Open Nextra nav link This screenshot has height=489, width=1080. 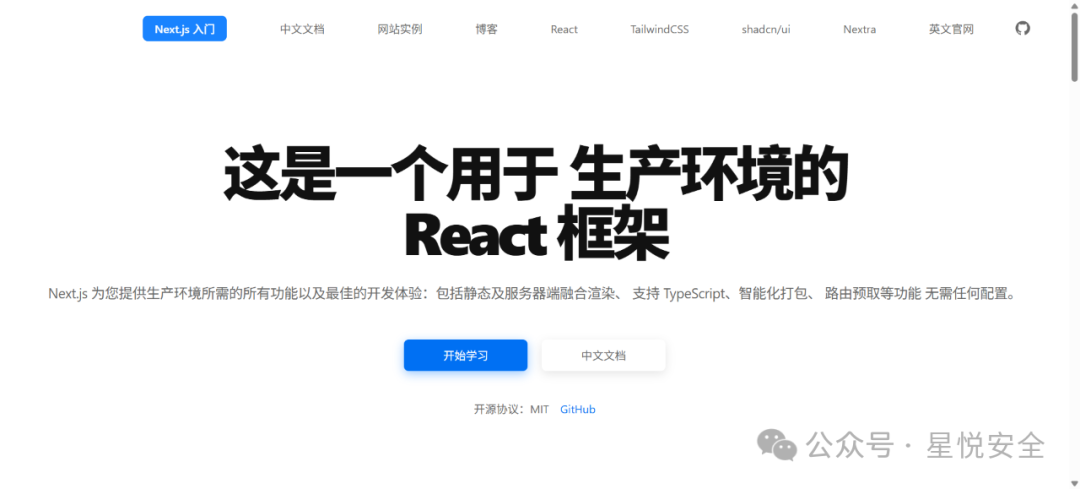click(x=860, y=29)
